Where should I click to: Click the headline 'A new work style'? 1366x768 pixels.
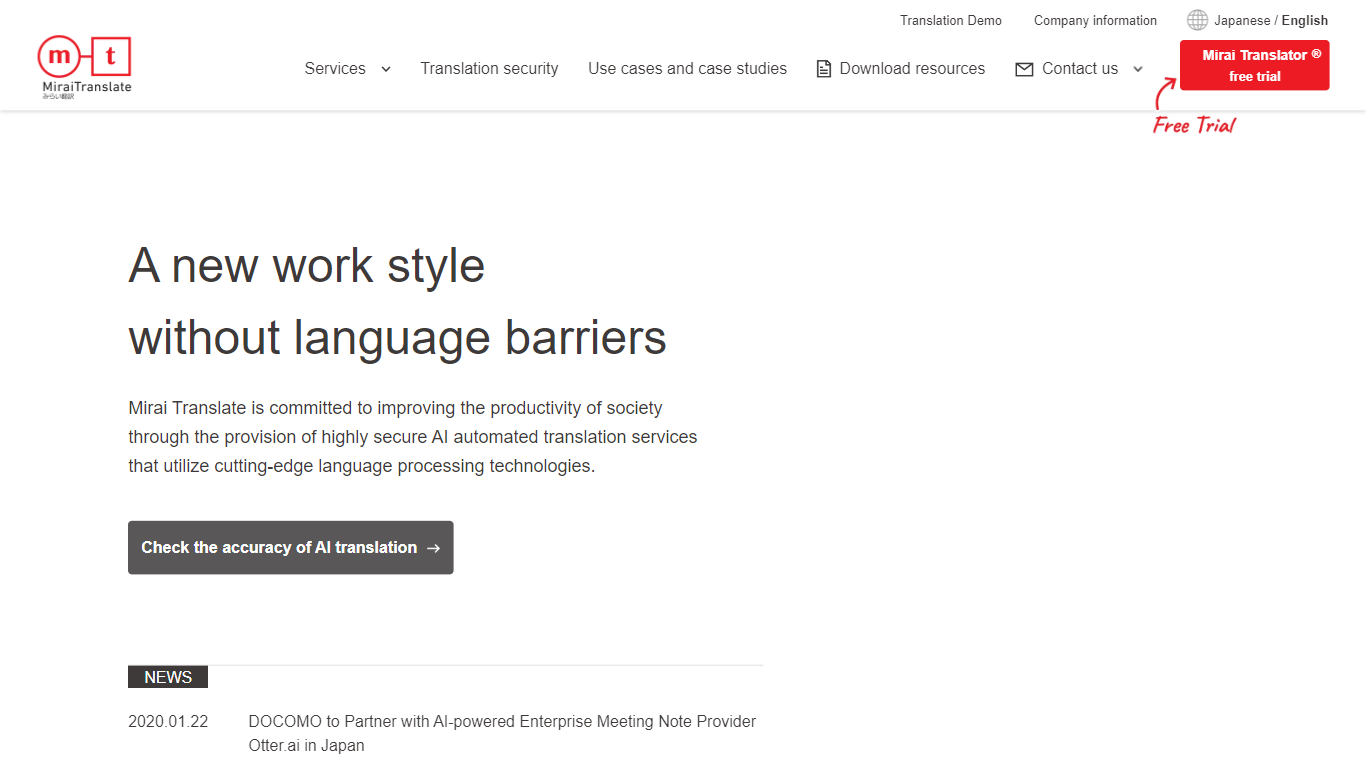coord(307,266)
